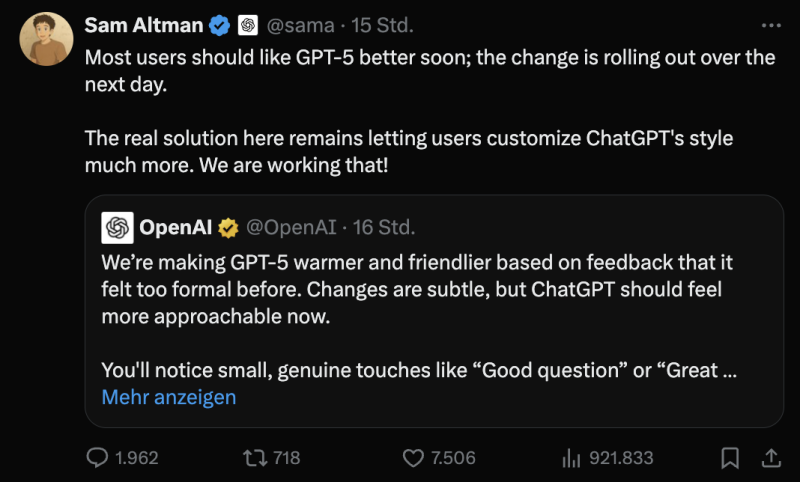This screenshot has width=800, height=482.
Task: Open the Sam Altman display name link
Action: click(x=144, y=24)
